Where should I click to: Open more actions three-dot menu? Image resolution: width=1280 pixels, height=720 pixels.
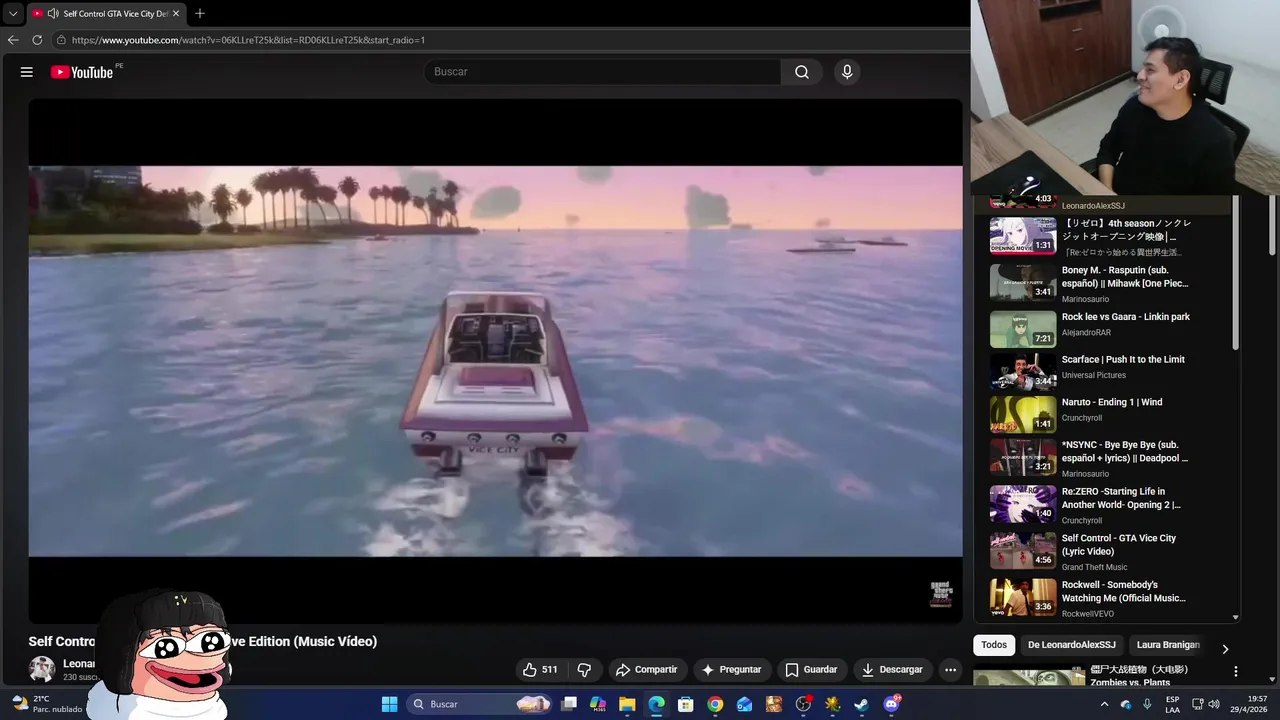[x=951, y=670]
